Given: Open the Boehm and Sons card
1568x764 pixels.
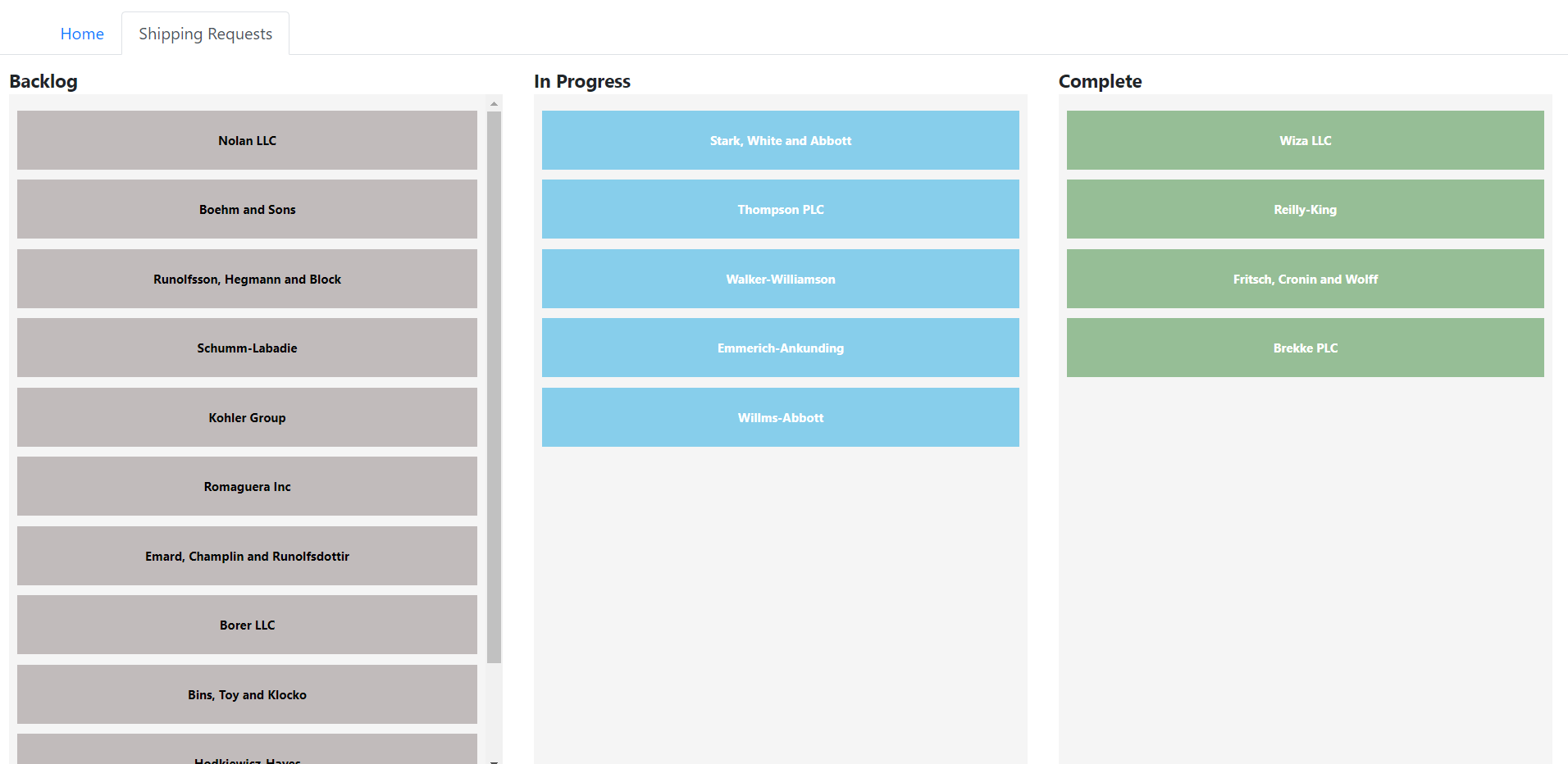Looking at the screenshot, I should coord(247,209).
